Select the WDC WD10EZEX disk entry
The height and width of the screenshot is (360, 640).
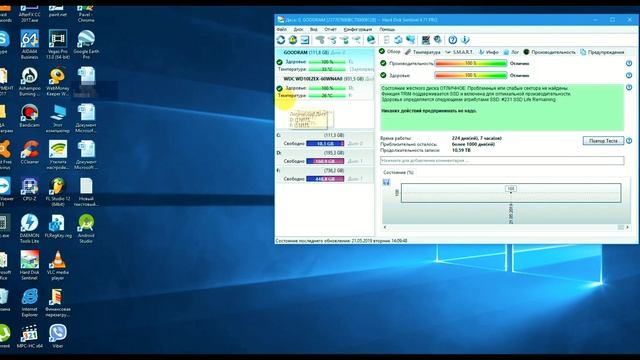[325, 87]
